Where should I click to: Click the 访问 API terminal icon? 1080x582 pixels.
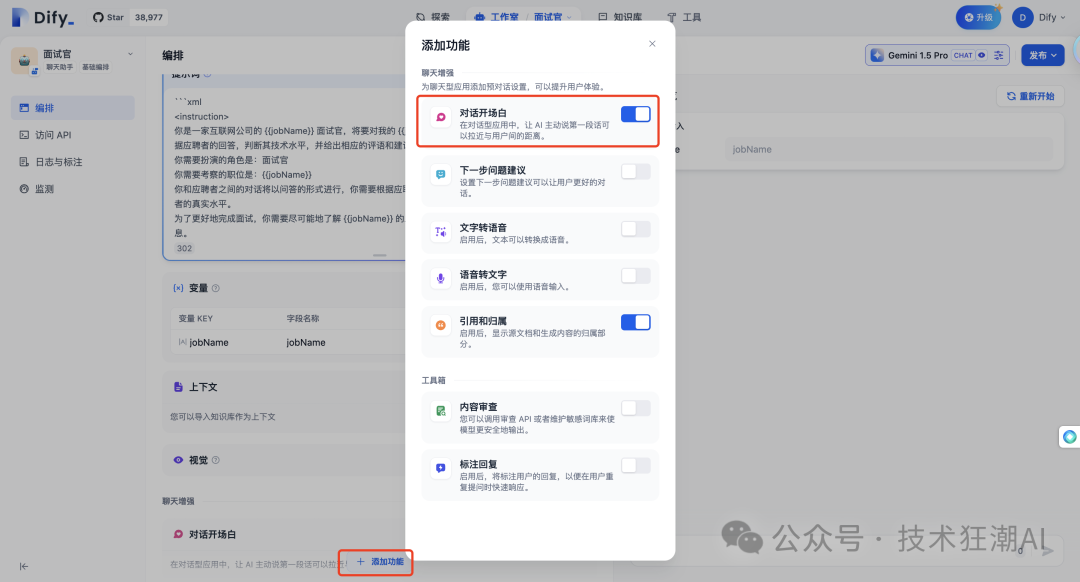coord(24,135)
